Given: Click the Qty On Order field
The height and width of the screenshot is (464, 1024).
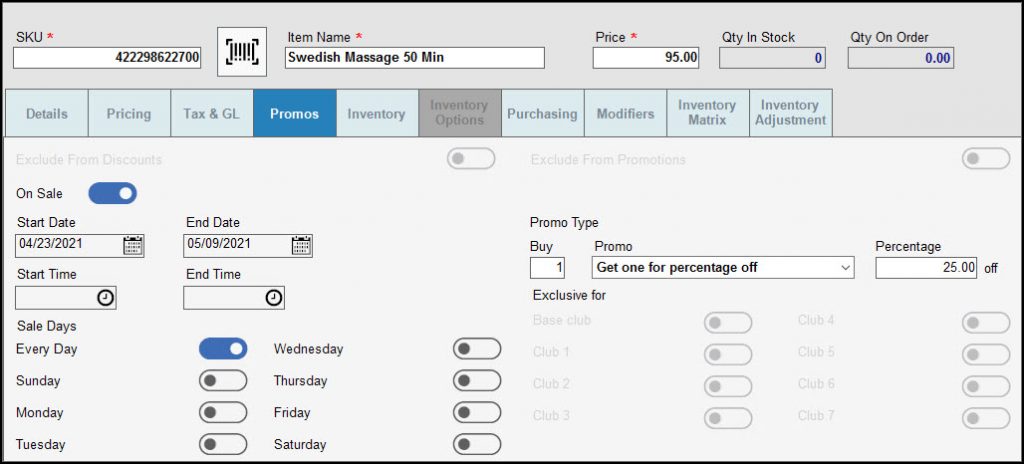Looking at the screenshot, I should [x=901, y=58].
